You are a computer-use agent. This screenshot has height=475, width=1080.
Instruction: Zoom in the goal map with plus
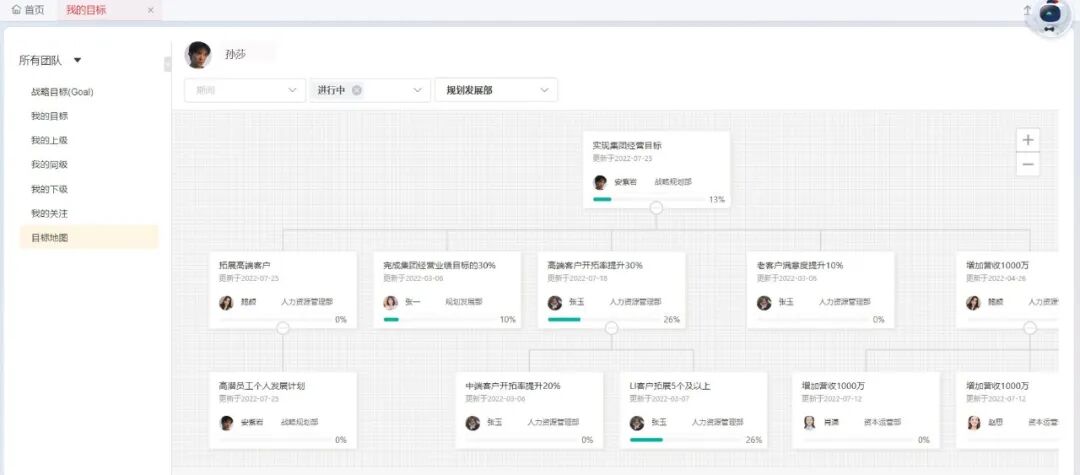tap(1028, 140)
